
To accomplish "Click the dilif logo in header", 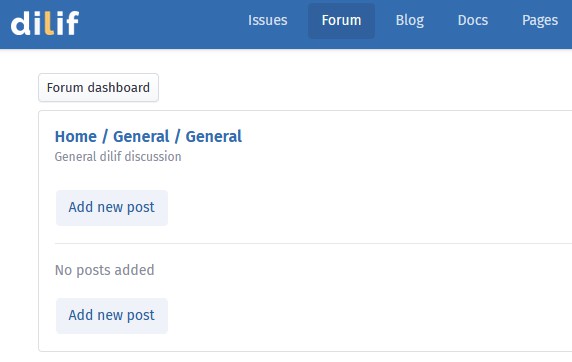I will pyautogui.click(x=45, y=23).
